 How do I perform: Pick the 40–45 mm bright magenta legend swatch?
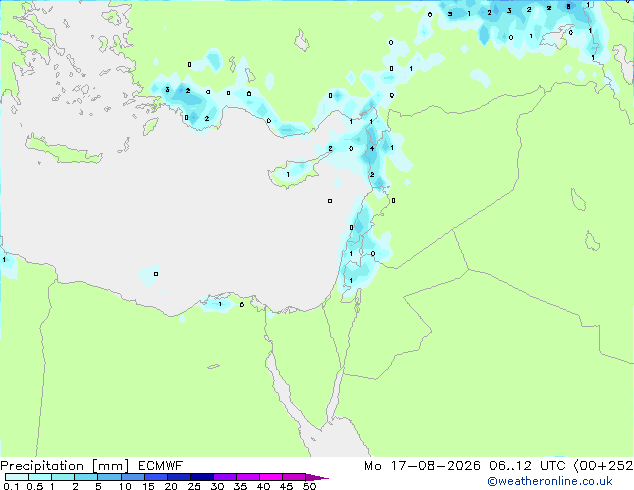pos(271,477)
